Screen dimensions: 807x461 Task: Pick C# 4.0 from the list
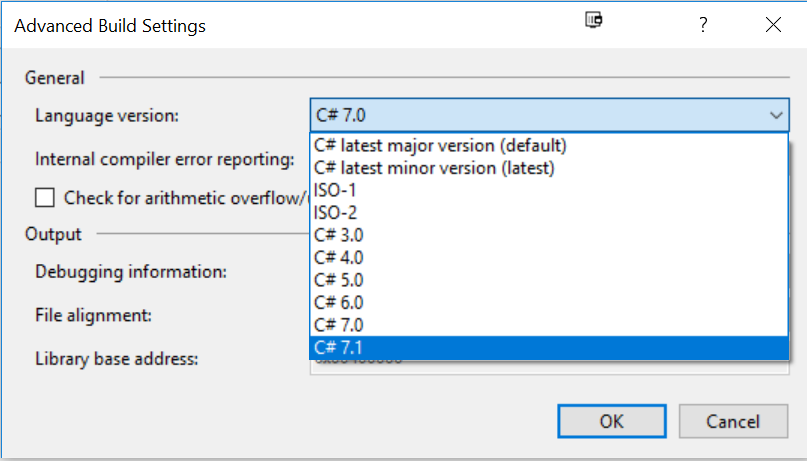(x=549, y=258)
